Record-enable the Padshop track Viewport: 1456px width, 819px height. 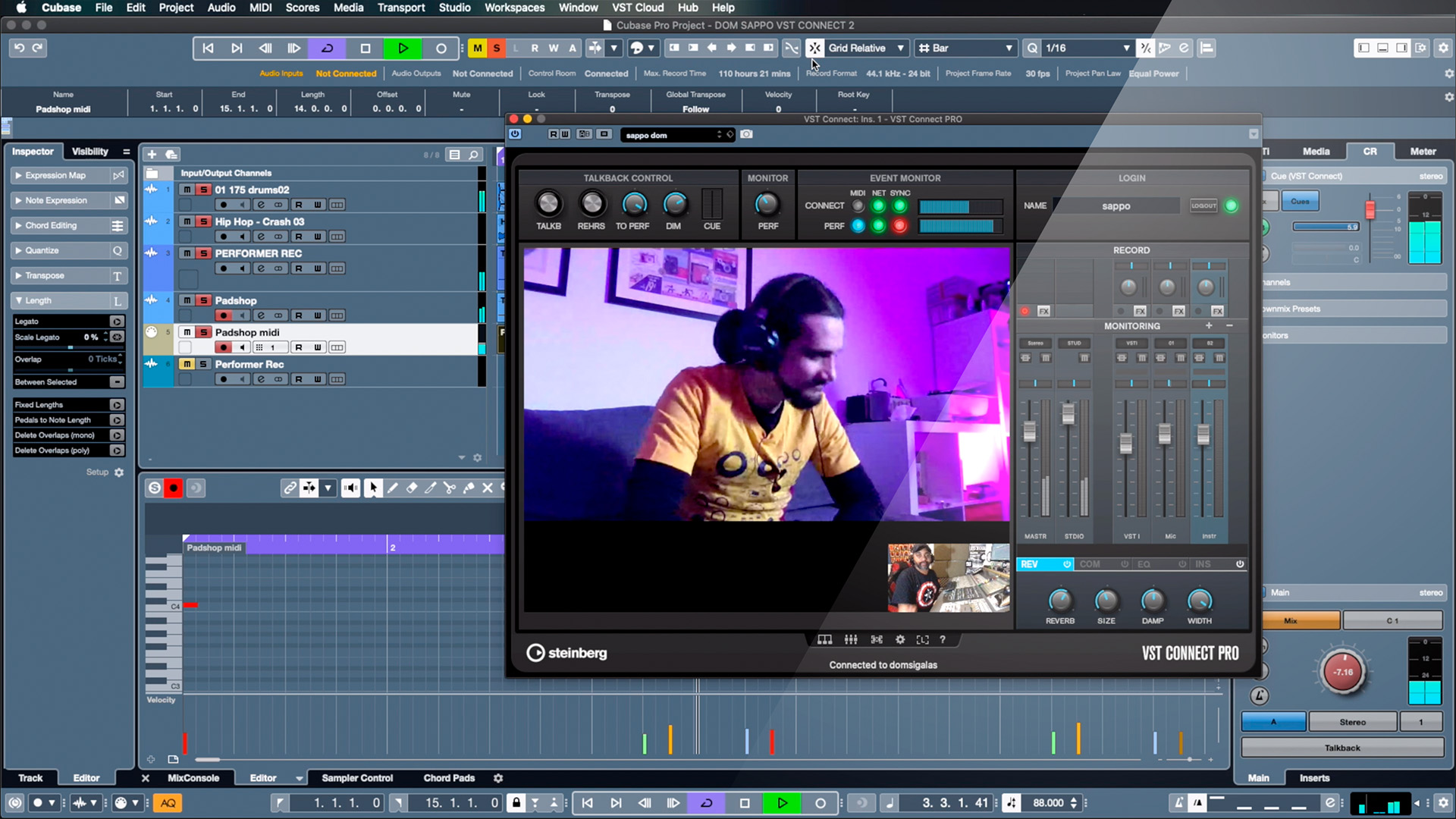click(x=223, y=315)
